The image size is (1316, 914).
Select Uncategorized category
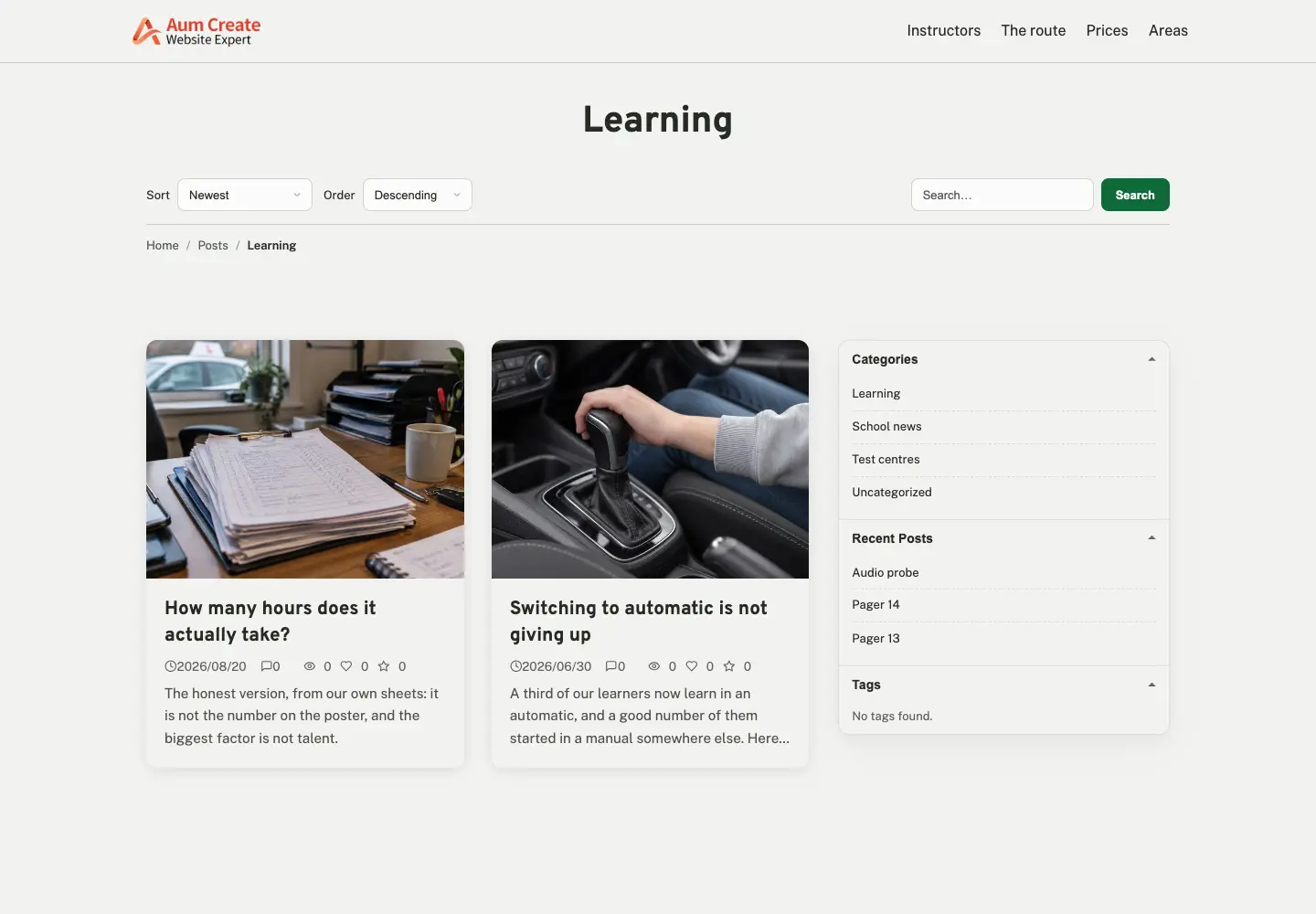coord(892,493)
